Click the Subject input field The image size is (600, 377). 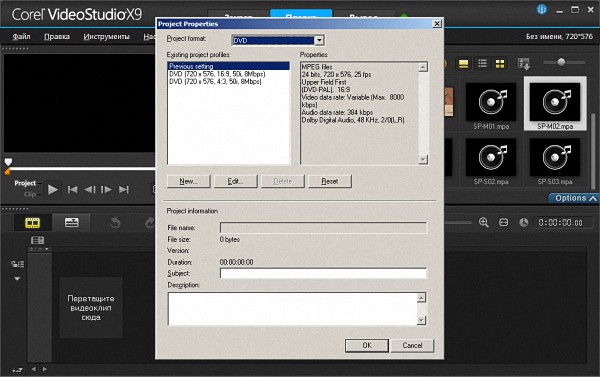pos(323,273)
